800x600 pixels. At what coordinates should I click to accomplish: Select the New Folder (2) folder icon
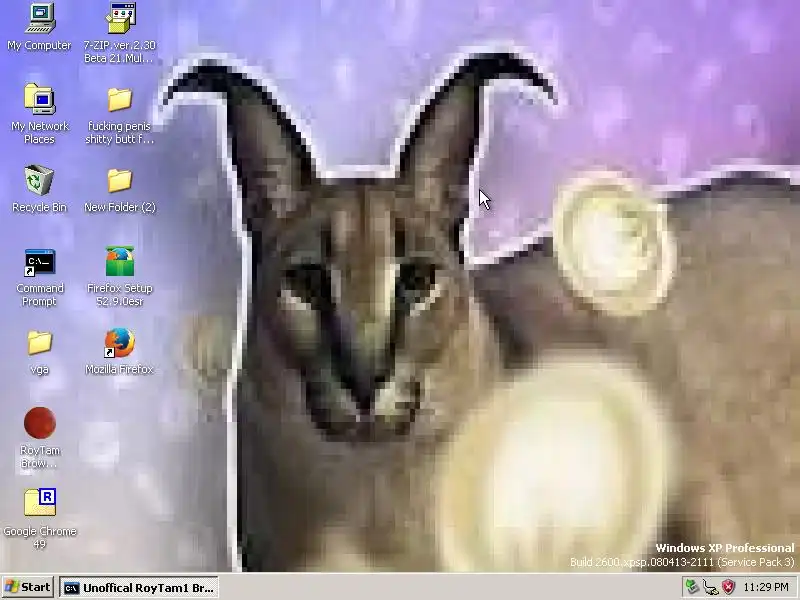click(x=119, y=180)
